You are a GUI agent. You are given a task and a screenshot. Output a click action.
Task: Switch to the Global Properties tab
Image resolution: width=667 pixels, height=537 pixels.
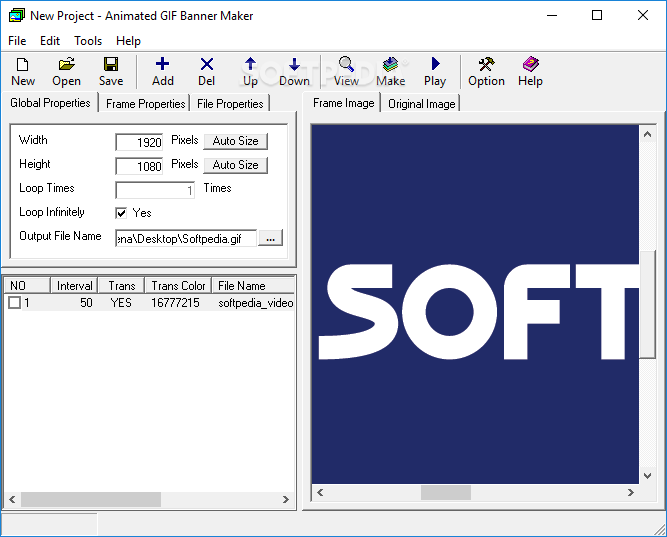coord(50,103)
